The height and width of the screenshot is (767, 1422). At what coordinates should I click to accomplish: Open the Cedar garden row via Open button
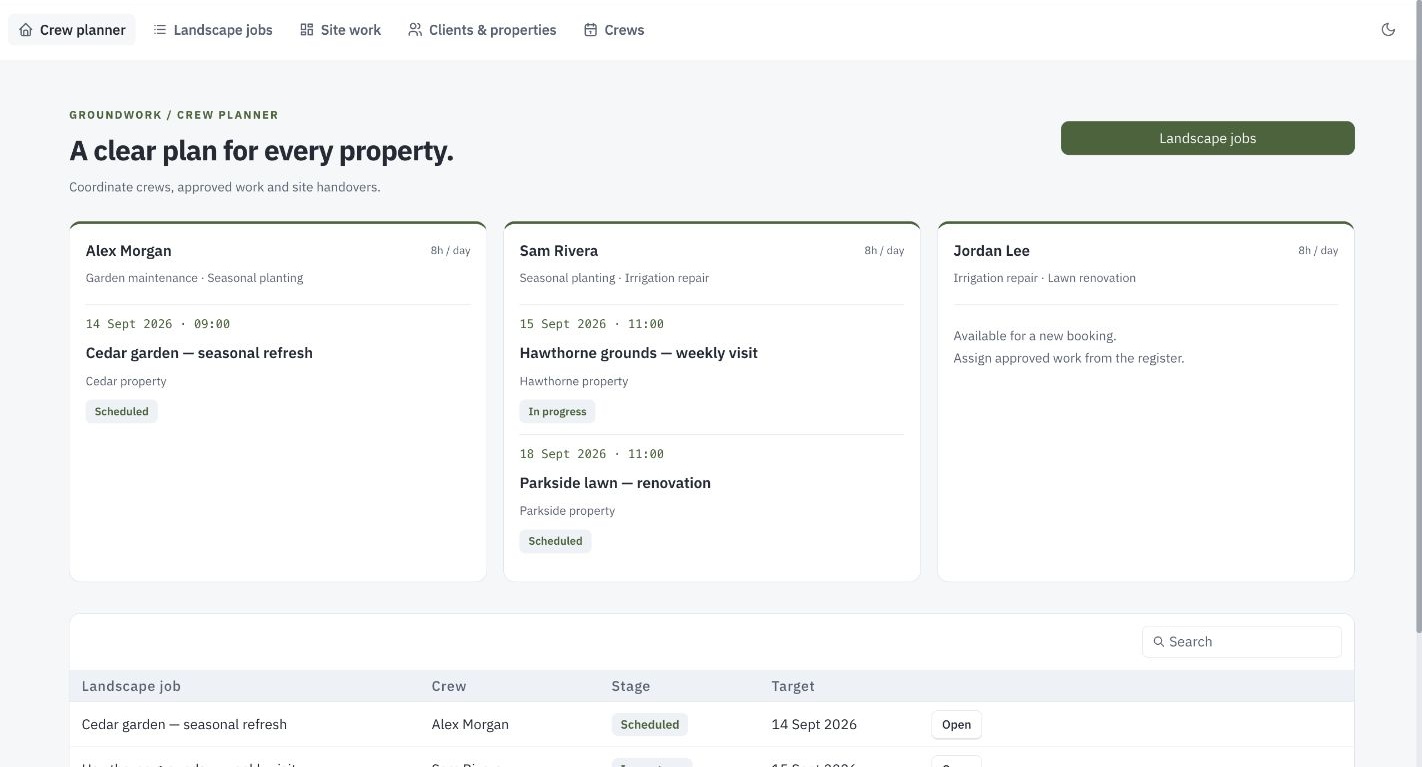tap(956, 725)
